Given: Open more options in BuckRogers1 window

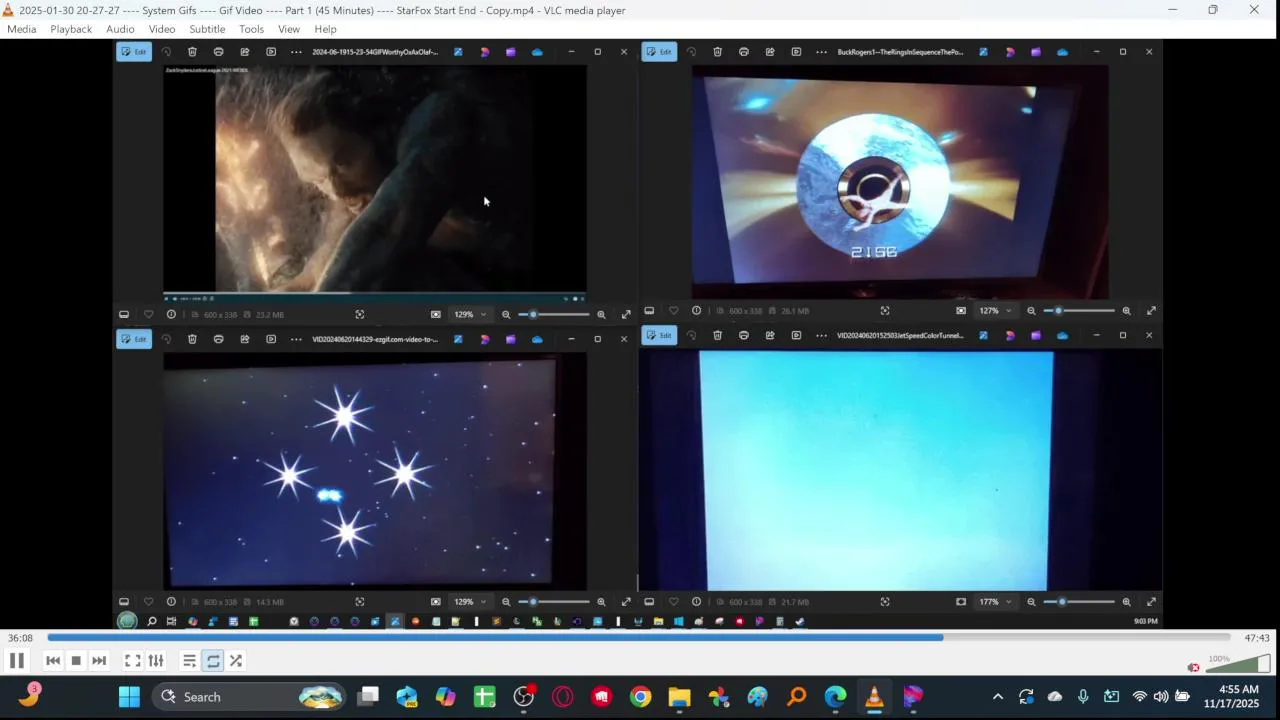Looking at the screenshot, I should (x=821, y=52).
